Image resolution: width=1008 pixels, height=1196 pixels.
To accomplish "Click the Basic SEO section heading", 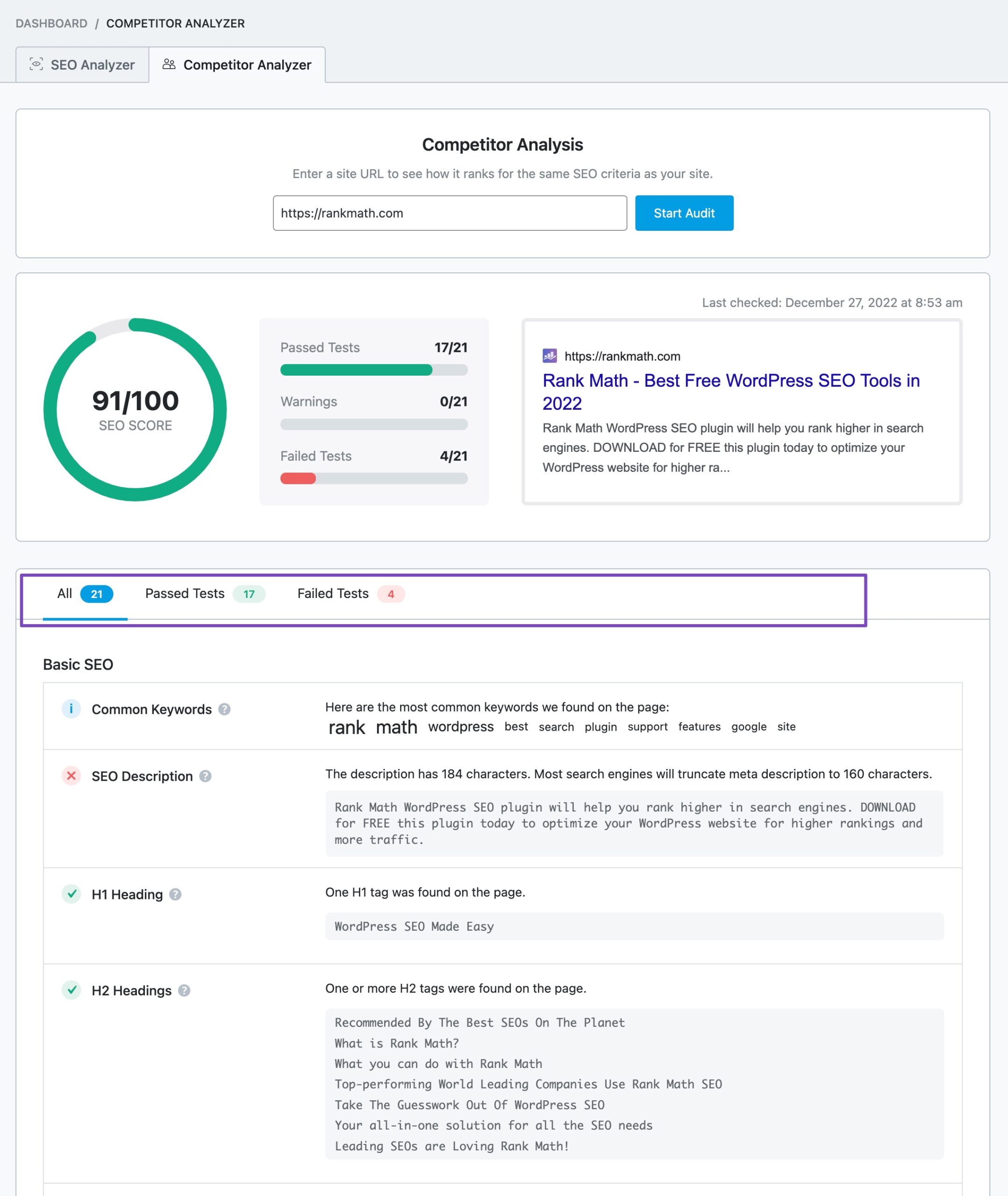I will (x=79, y=664).
